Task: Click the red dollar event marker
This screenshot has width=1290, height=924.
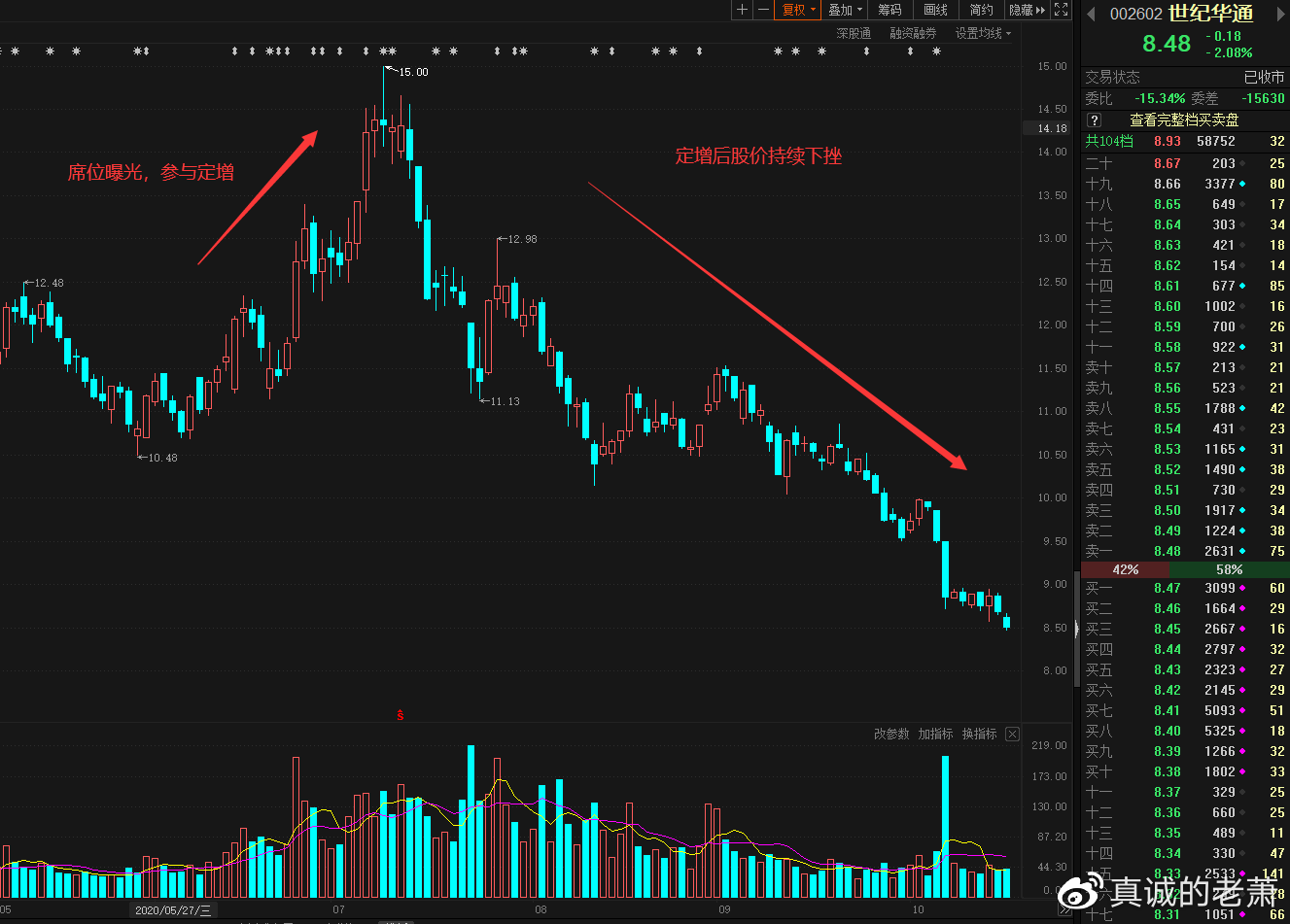Action: (x=400, y=715)
